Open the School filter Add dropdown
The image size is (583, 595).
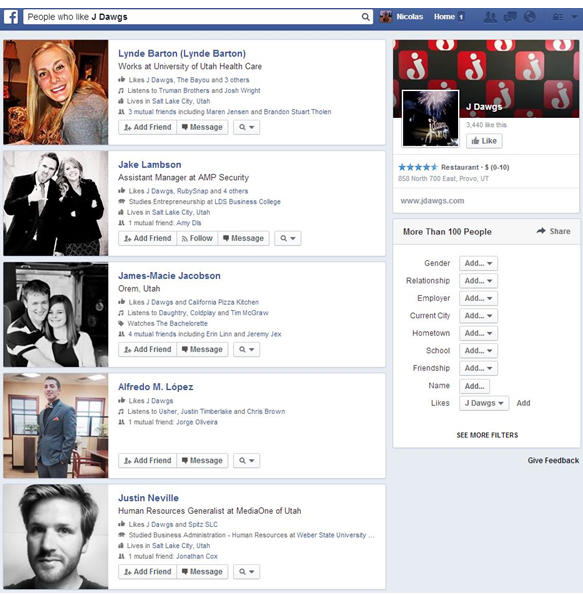click(x=478, y=351)
